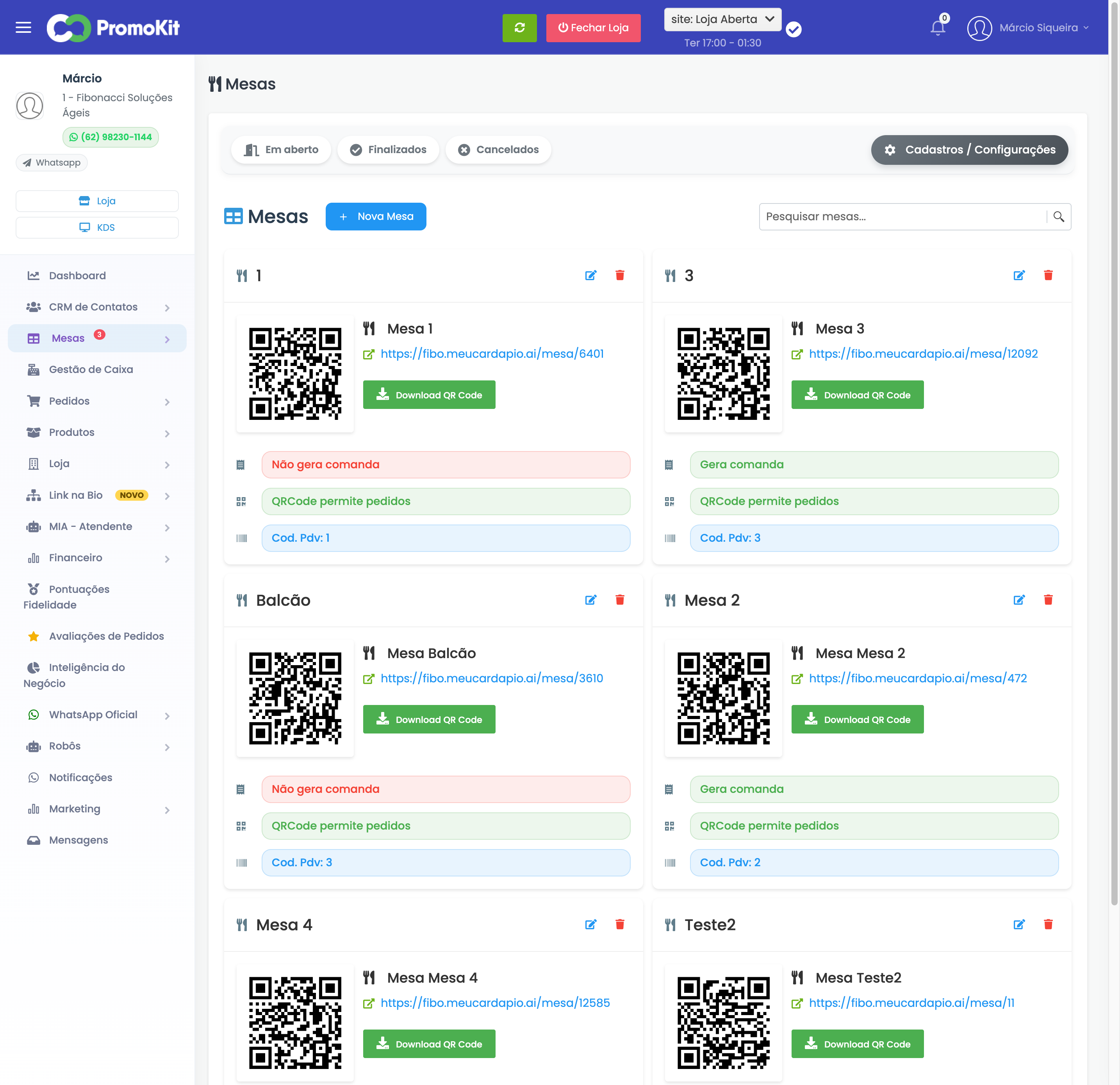1120x1085 pixels.
Task: Click the Loja button below the profile
Action: pos(97,201)
